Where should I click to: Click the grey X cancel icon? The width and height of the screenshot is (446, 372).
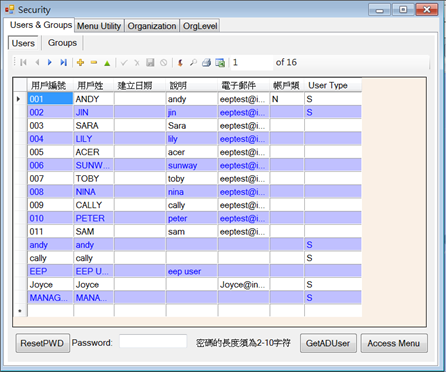(137, 62)
